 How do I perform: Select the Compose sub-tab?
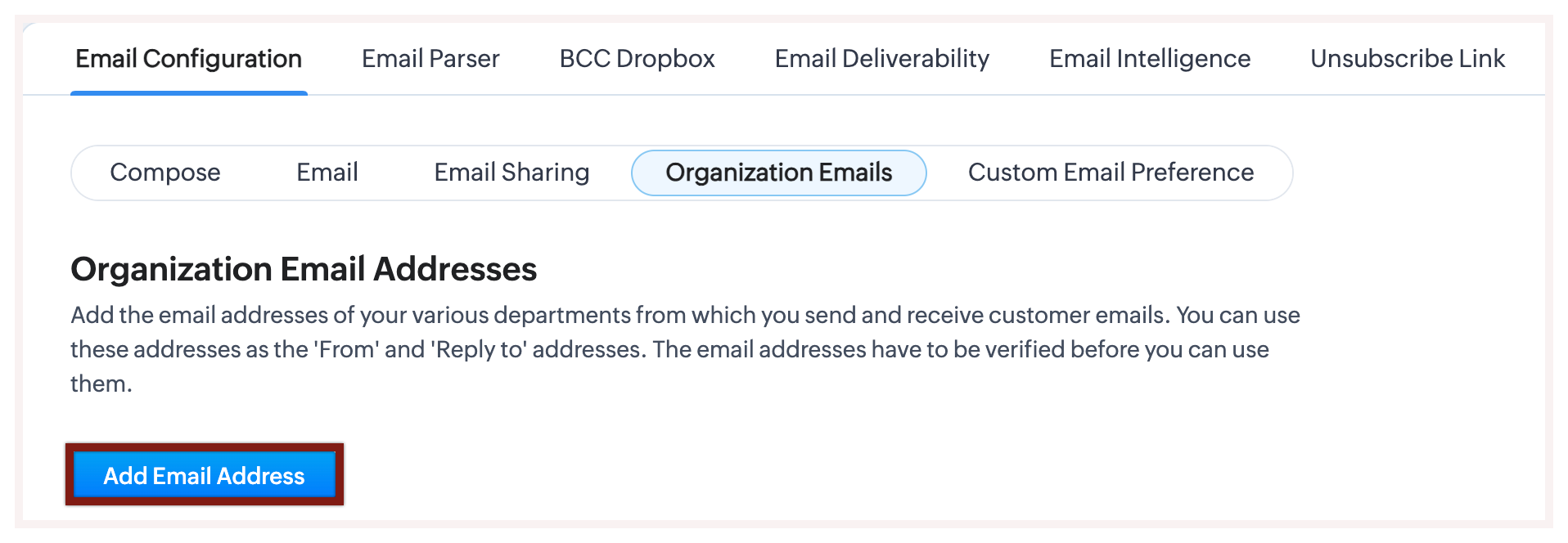(x=165, y=173)
